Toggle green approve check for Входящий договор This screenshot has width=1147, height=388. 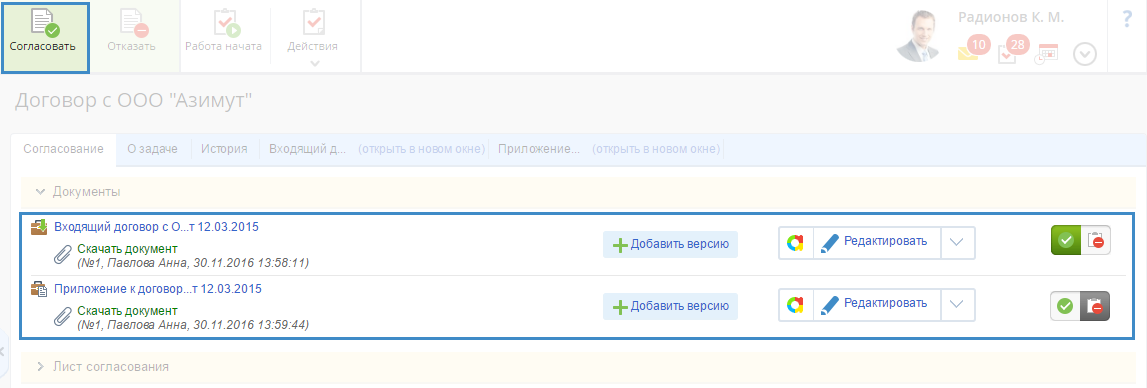pyautogui.click(x=1066, y=240)
